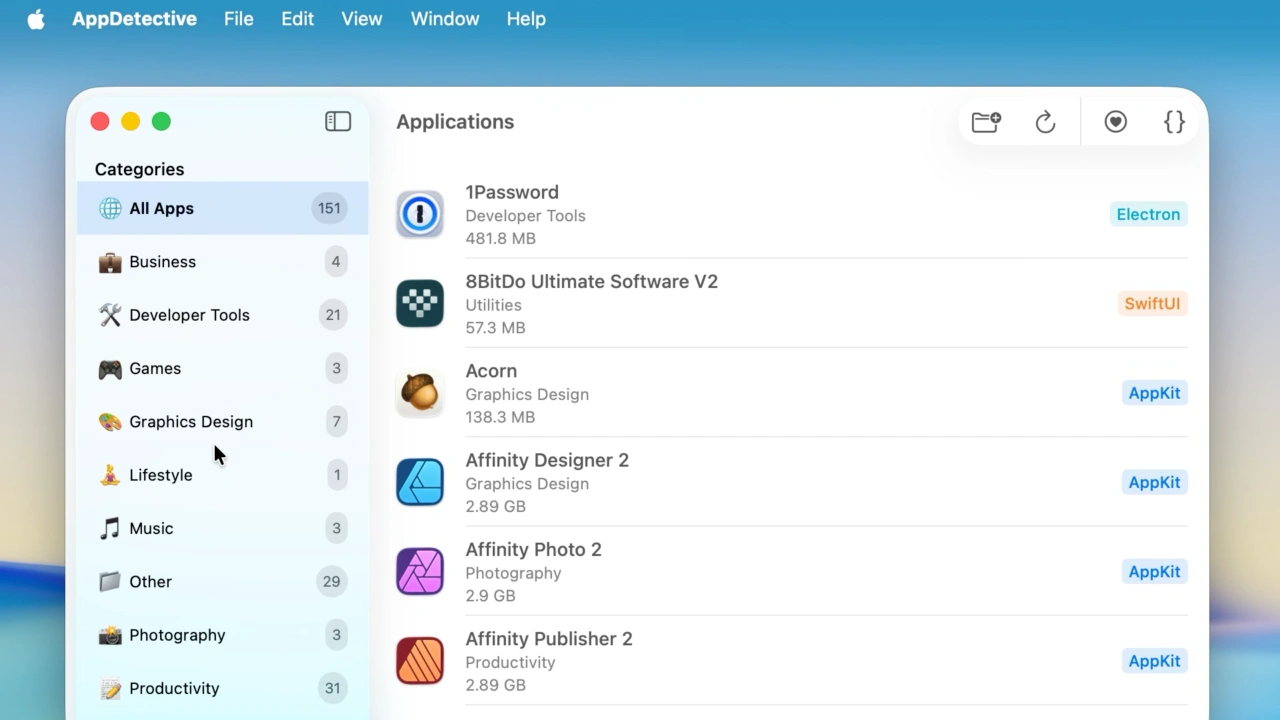
Task: Open the Apple menu
Action: point(36,19)
